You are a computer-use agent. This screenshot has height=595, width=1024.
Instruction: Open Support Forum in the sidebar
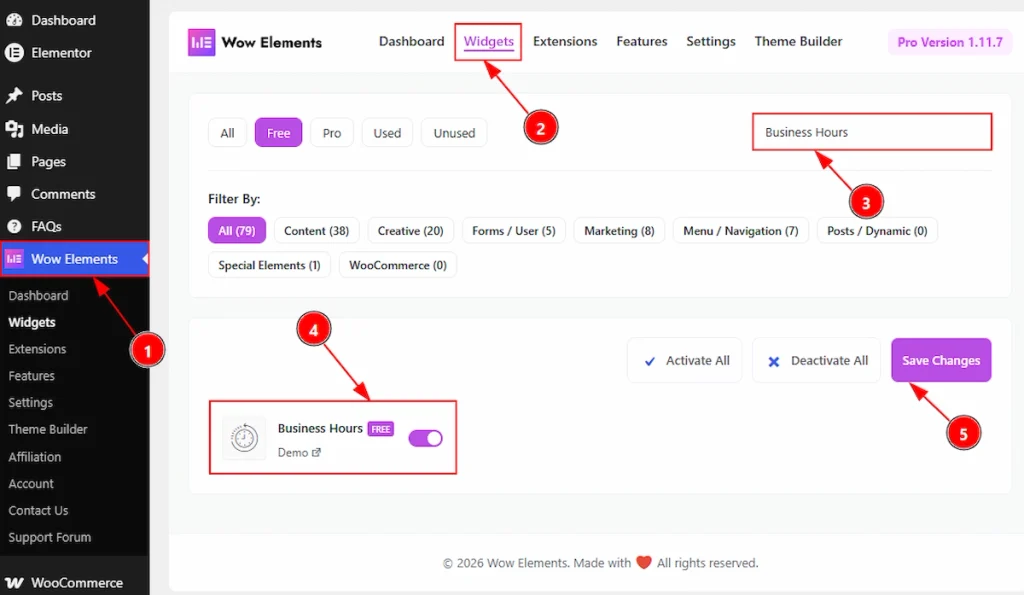point(50,537)
